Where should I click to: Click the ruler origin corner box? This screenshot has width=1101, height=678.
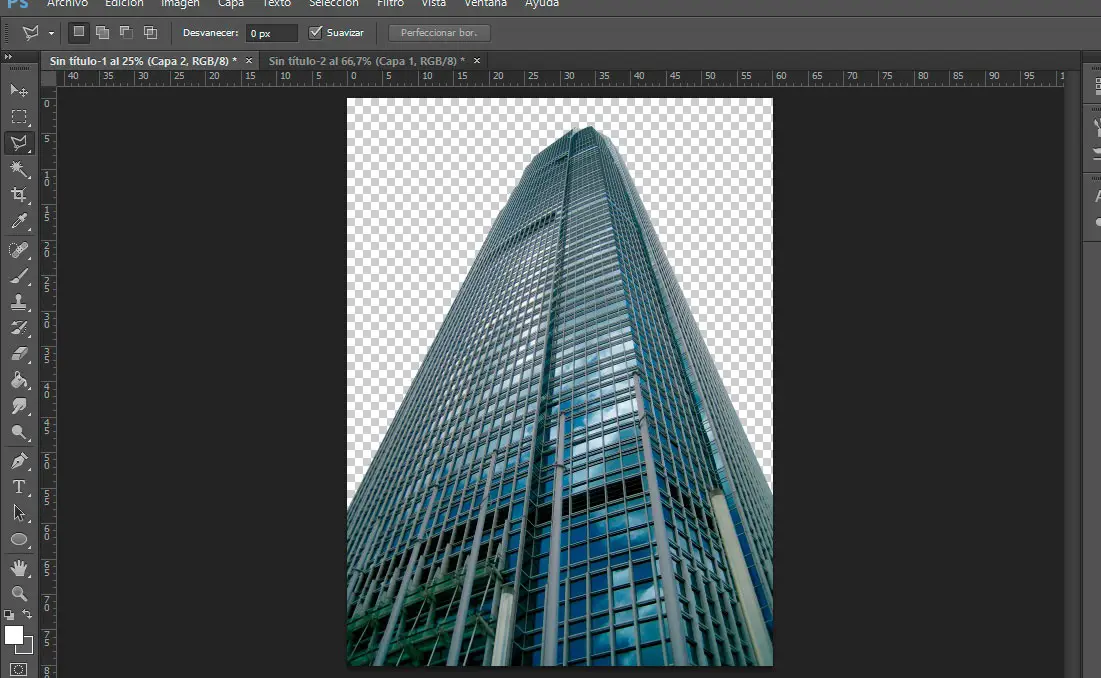tap(48, 77)
